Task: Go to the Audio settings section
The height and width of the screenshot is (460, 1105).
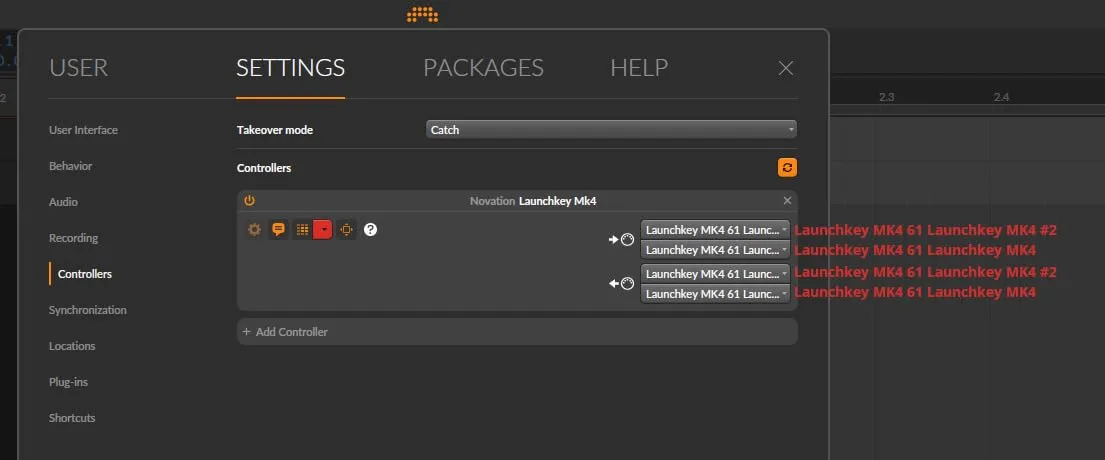Action: click(63, 202)
